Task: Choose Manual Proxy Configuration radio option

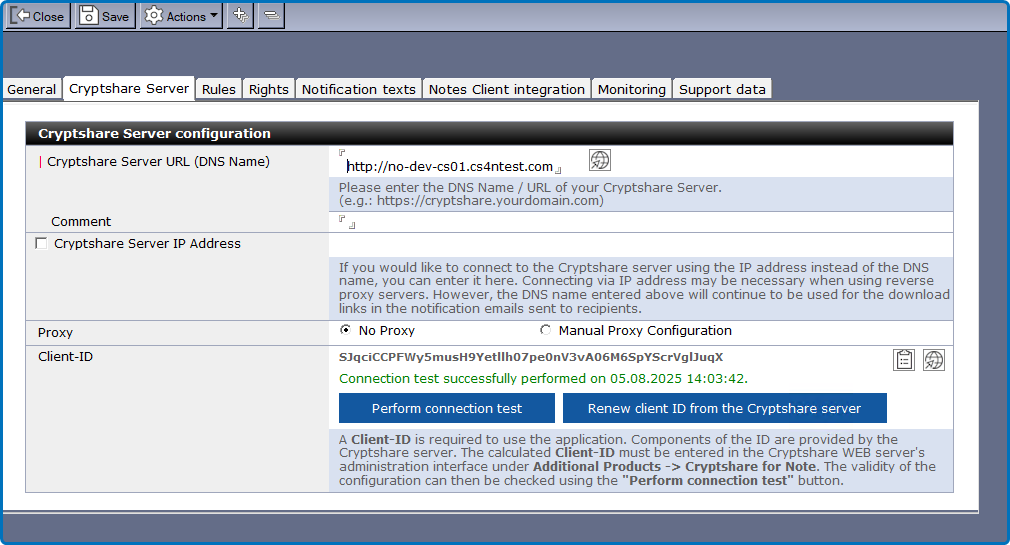Action: [x=545, y=330]
